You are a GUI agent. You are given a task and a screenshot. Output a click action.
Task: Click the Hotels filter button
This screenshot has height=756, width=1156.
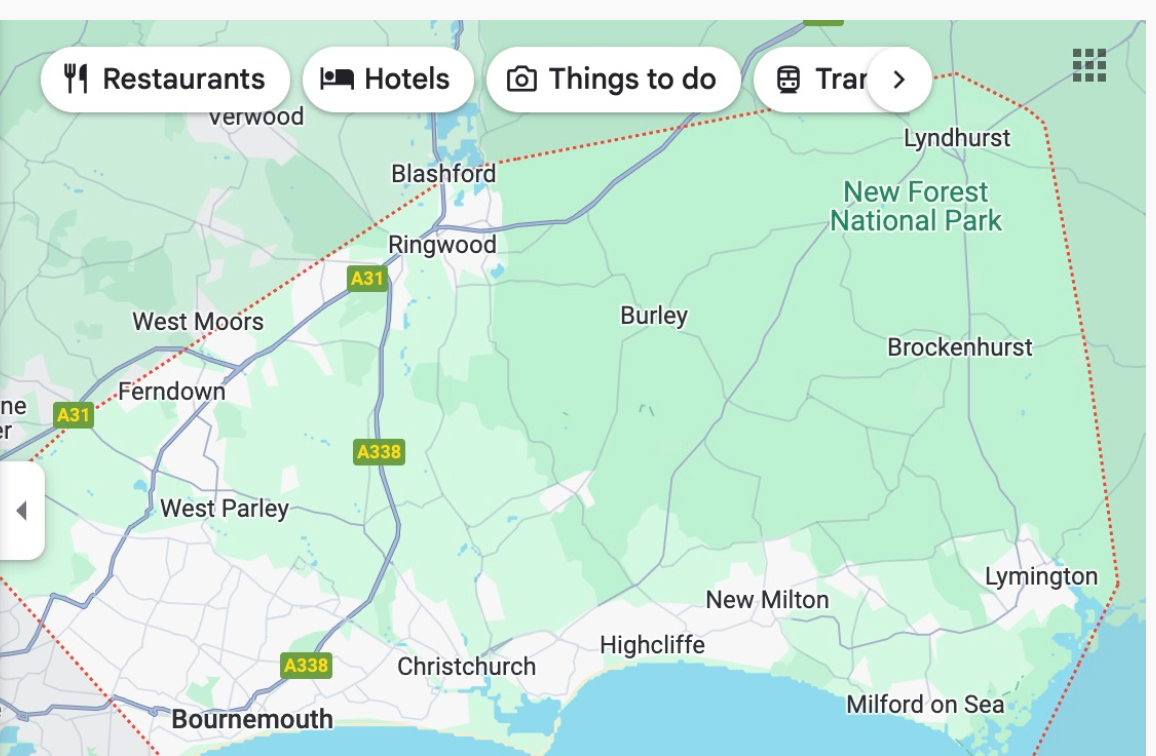388,78
